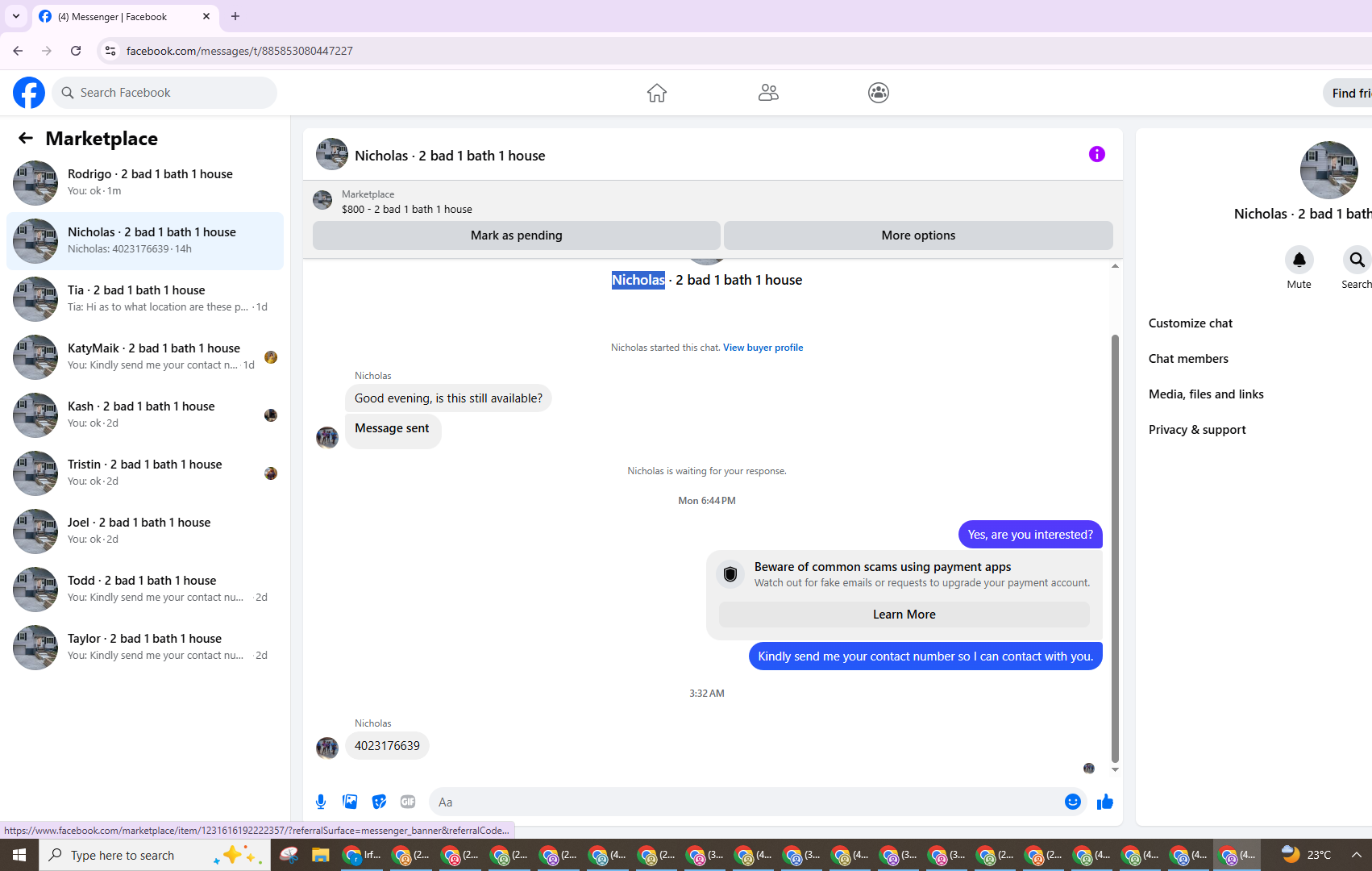The width and height of the screenshot is (1372, 871).
Task: Click the Find friends button
Action: [x=1349, y=93]
